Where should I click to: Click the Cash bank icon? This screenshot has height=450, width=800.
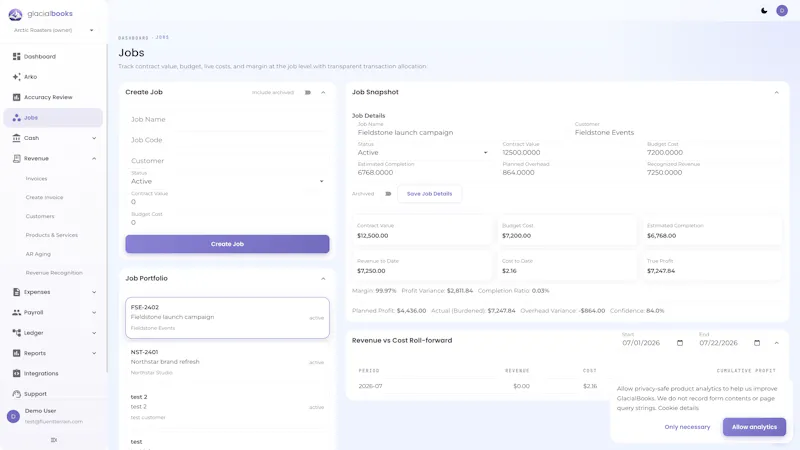[x=16, y=138]
